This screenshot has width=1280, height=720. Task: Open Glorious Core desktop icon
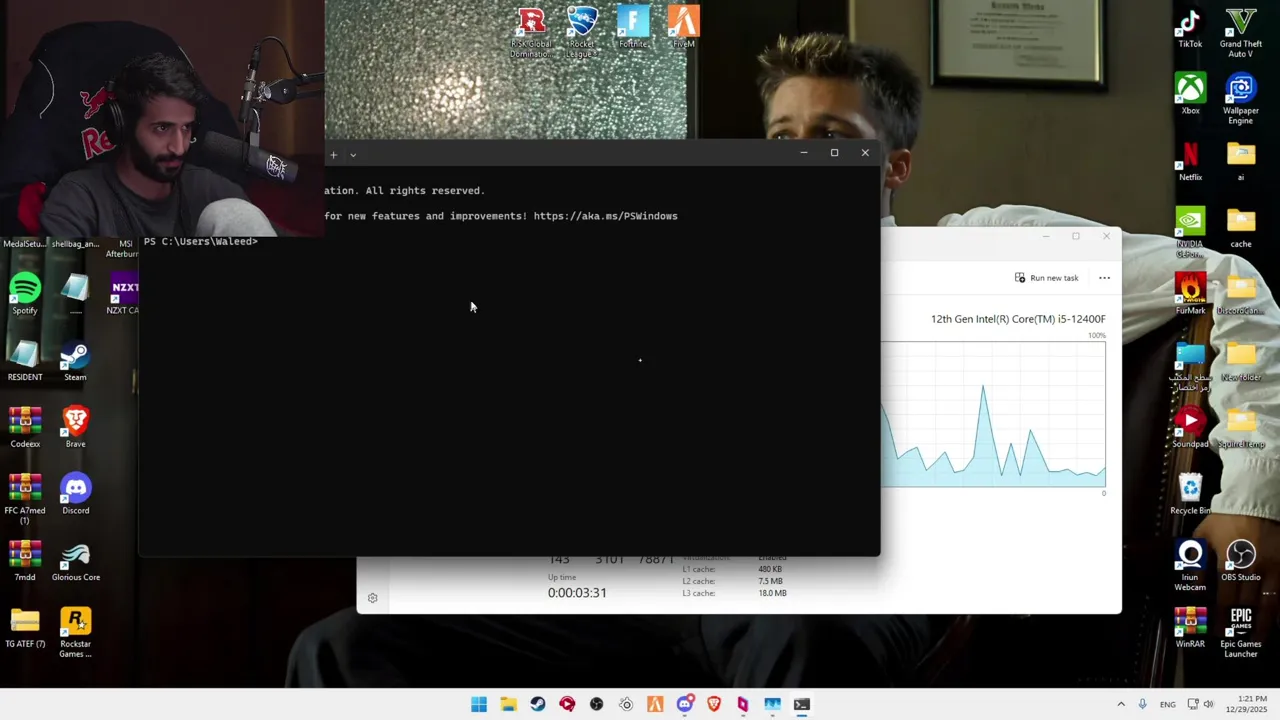pos(75,562)
